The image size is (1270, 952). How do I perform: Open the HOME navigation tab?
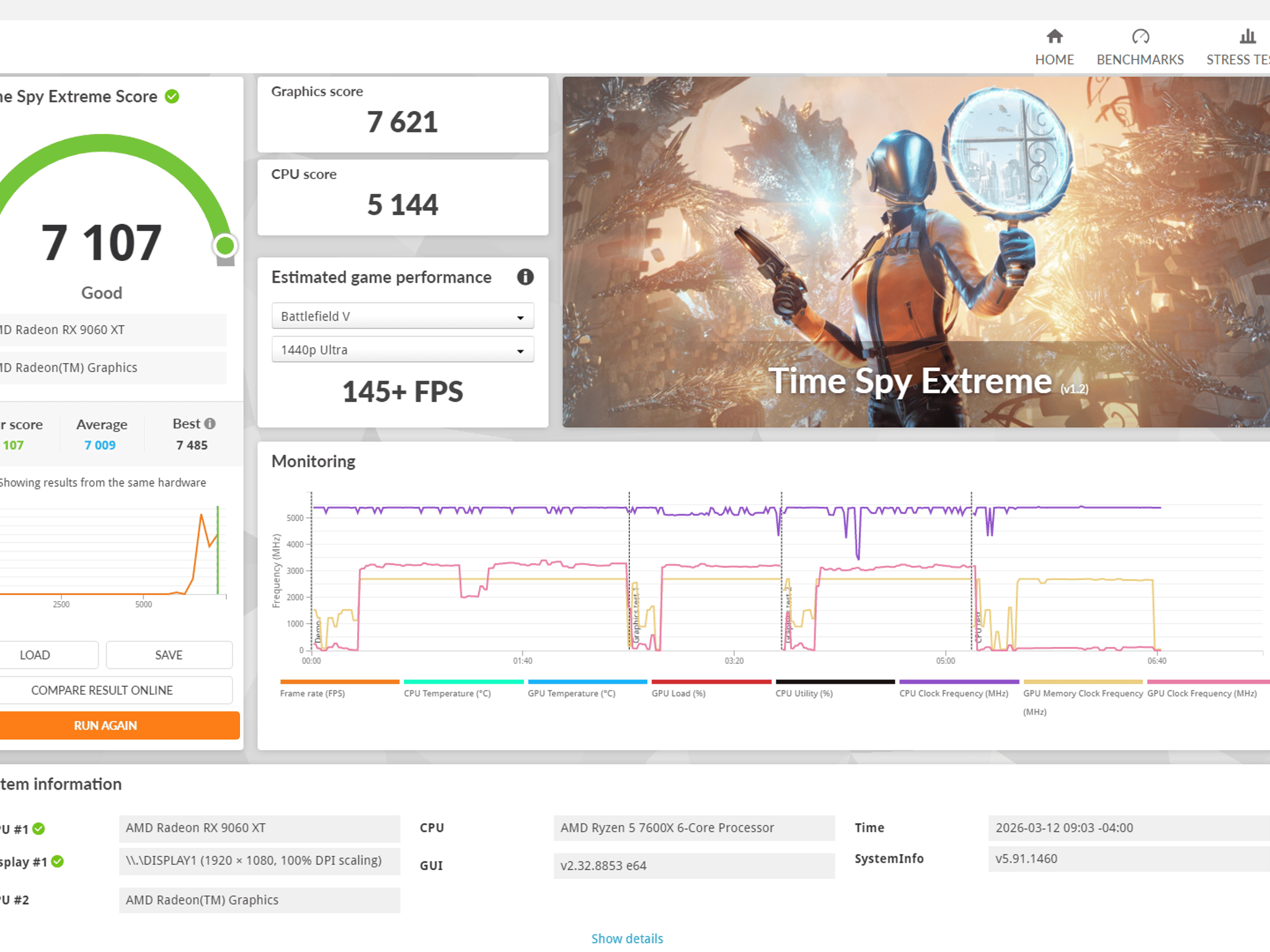point(1054,47)
